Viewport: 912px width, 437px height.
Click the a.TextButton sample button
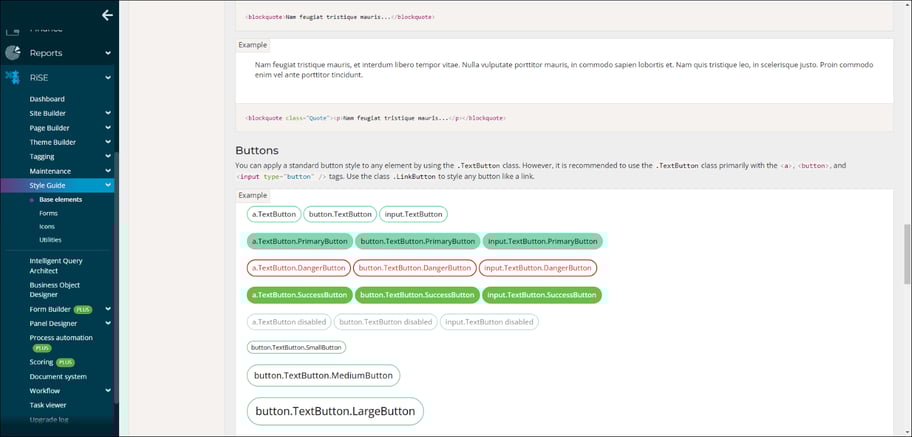pos(274,214)
